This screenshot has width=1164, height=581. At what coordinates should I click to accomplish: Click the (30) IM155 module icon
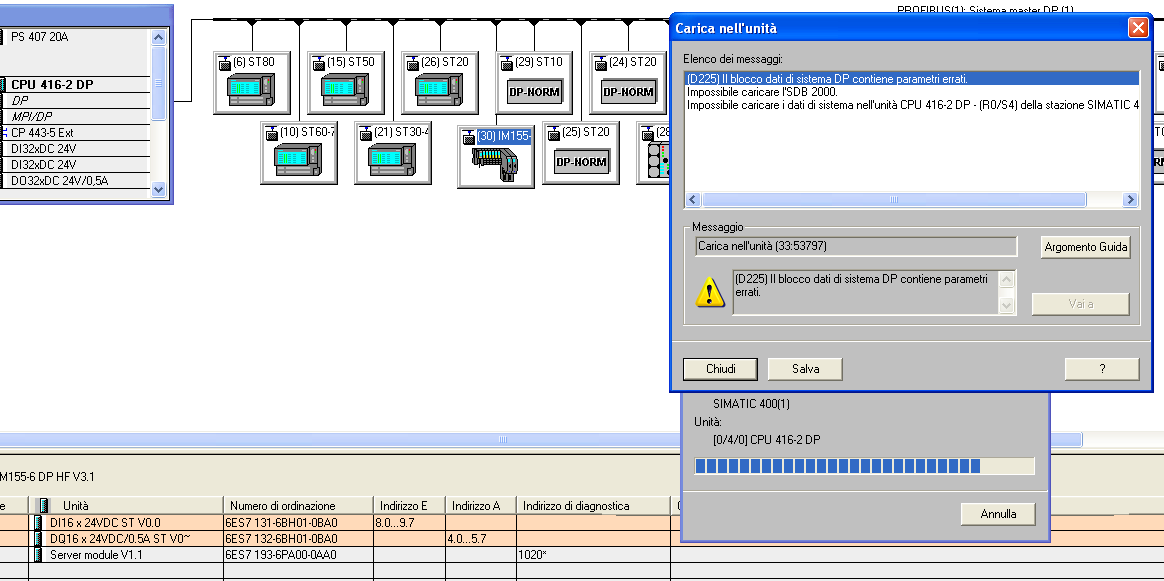coord(496,163)
